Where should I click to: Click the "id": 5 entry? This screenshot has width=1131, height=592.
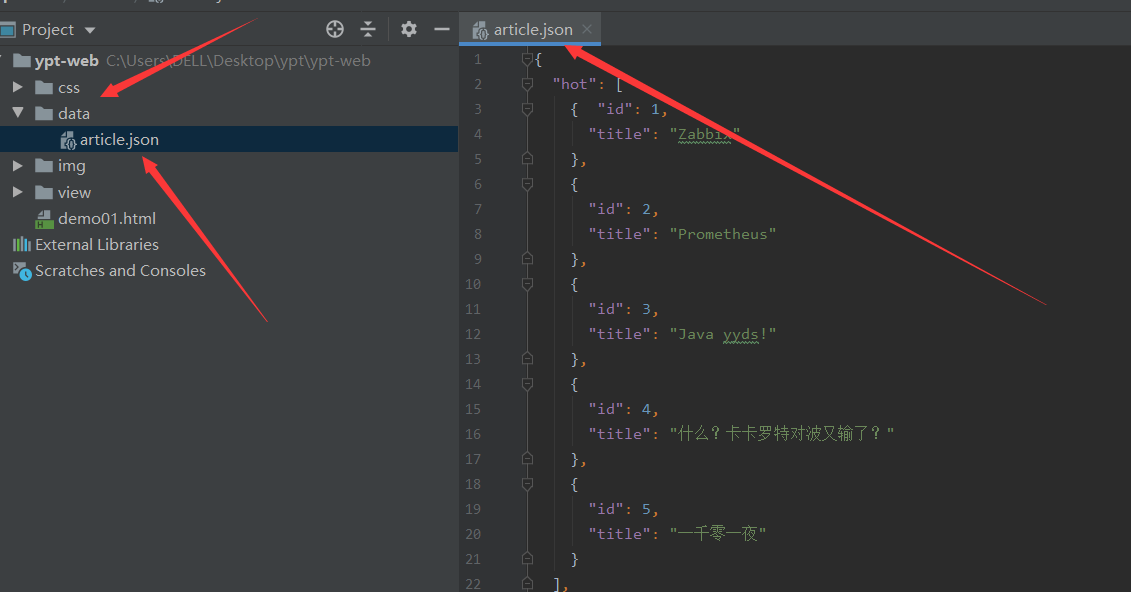(x=623, y=509)
